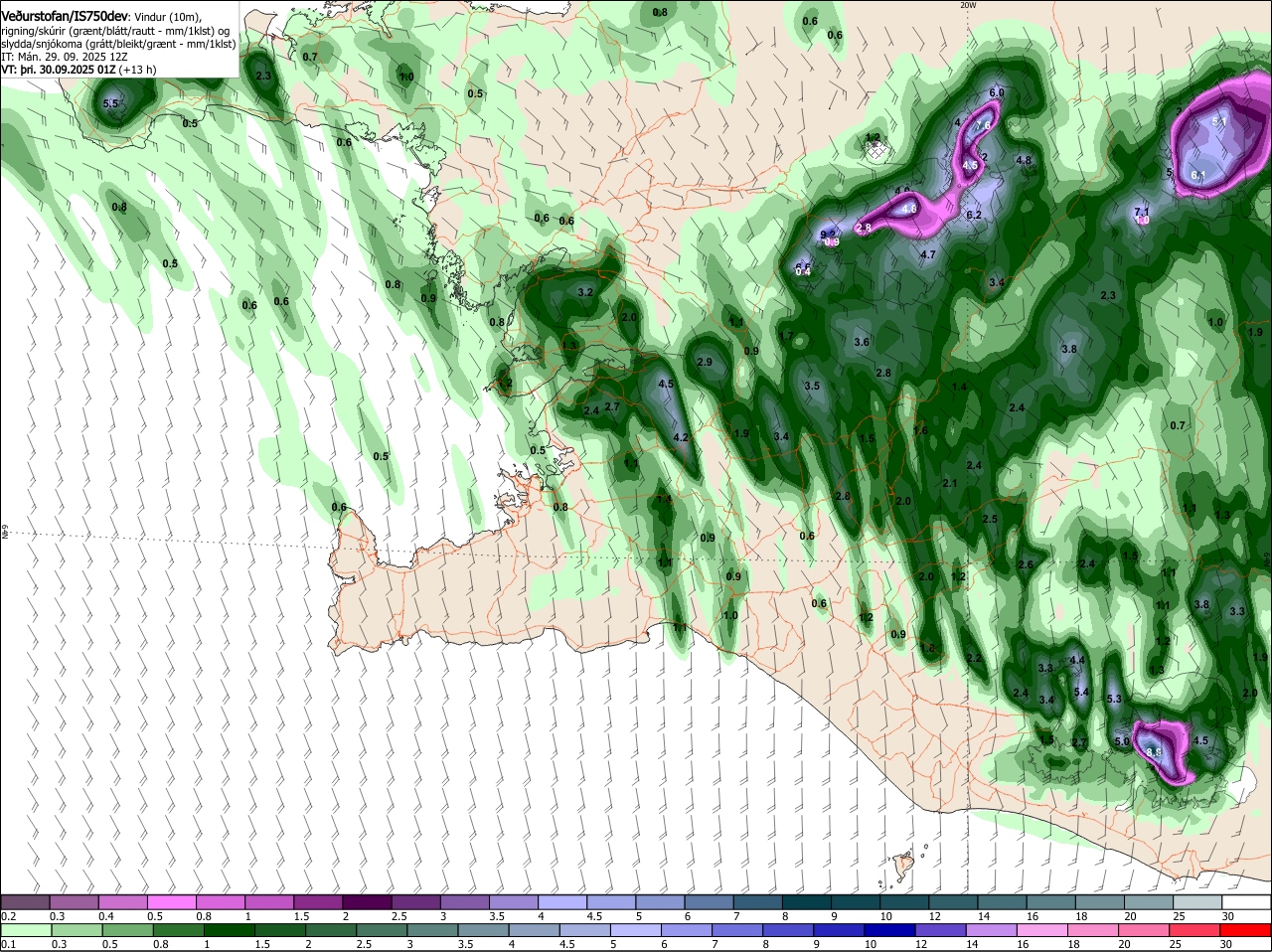Image resolution: width=1272 pixels, height=952 pixels.
Task: Click the '2.2' precipitation value on the map
Action: click(974, 658)
